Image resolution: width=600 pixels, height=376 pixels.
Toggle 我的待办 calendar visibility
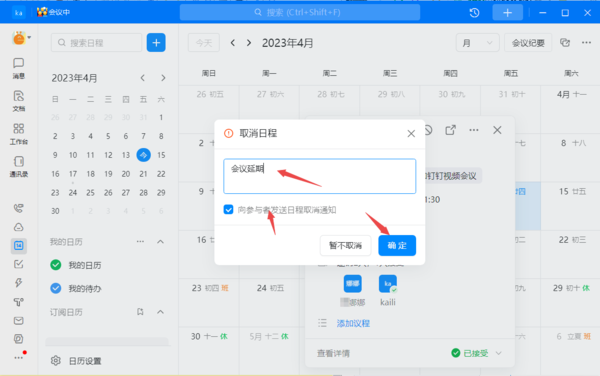coord(56,288)
